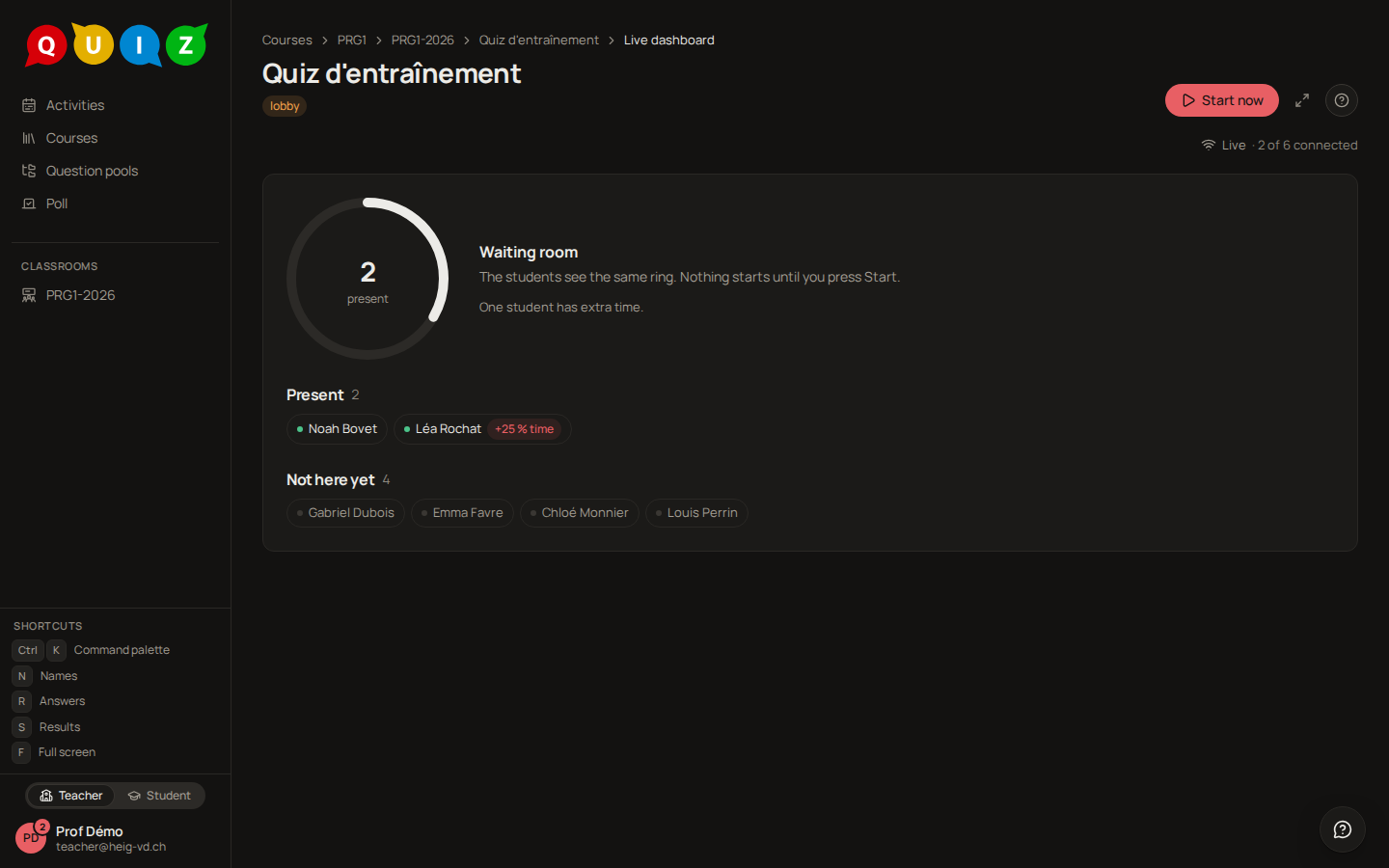
Task: Click the +25 % time badge
Action: (x=525, y=429)
